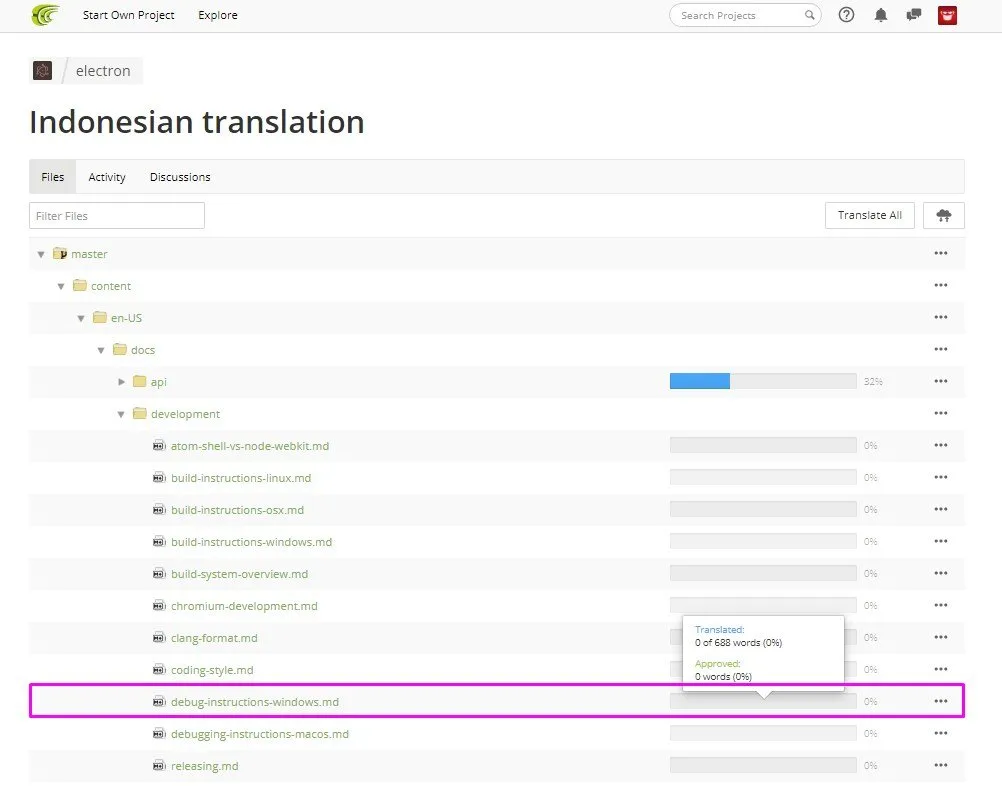Click the markdown file icon of releasing.md

click(x=159, y=766)
